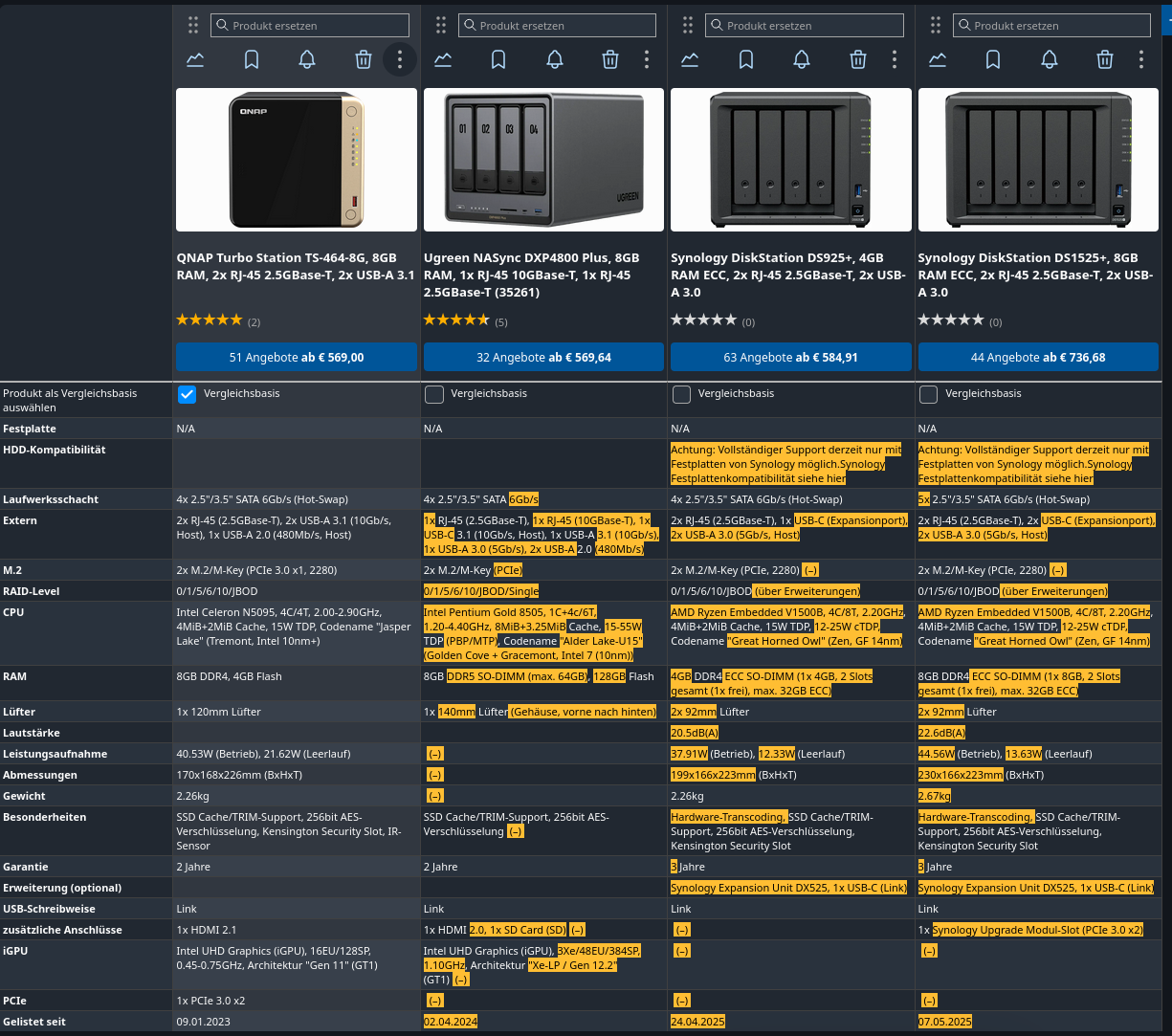Focus Produkt ersetzen field in DS925+ column
The width and height of the screenshot is (1172, 1036).
tap(805, 26)
